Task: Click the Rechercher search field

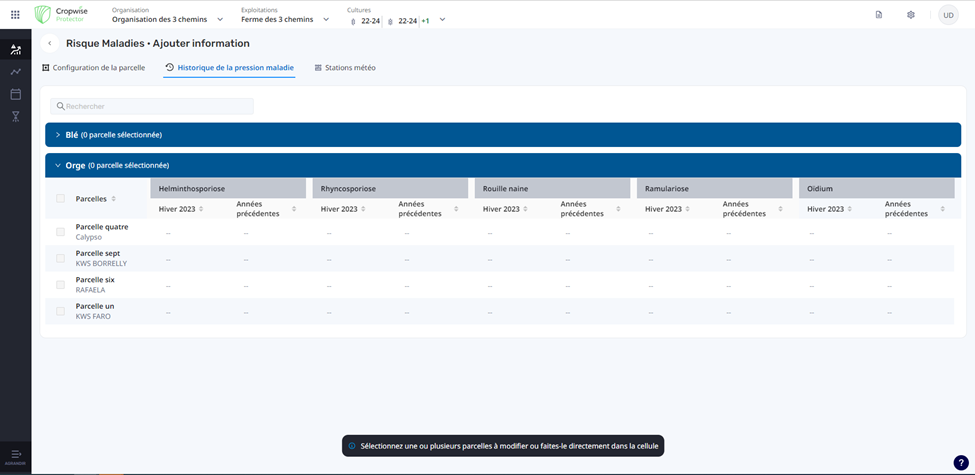Action: (152, 106)
